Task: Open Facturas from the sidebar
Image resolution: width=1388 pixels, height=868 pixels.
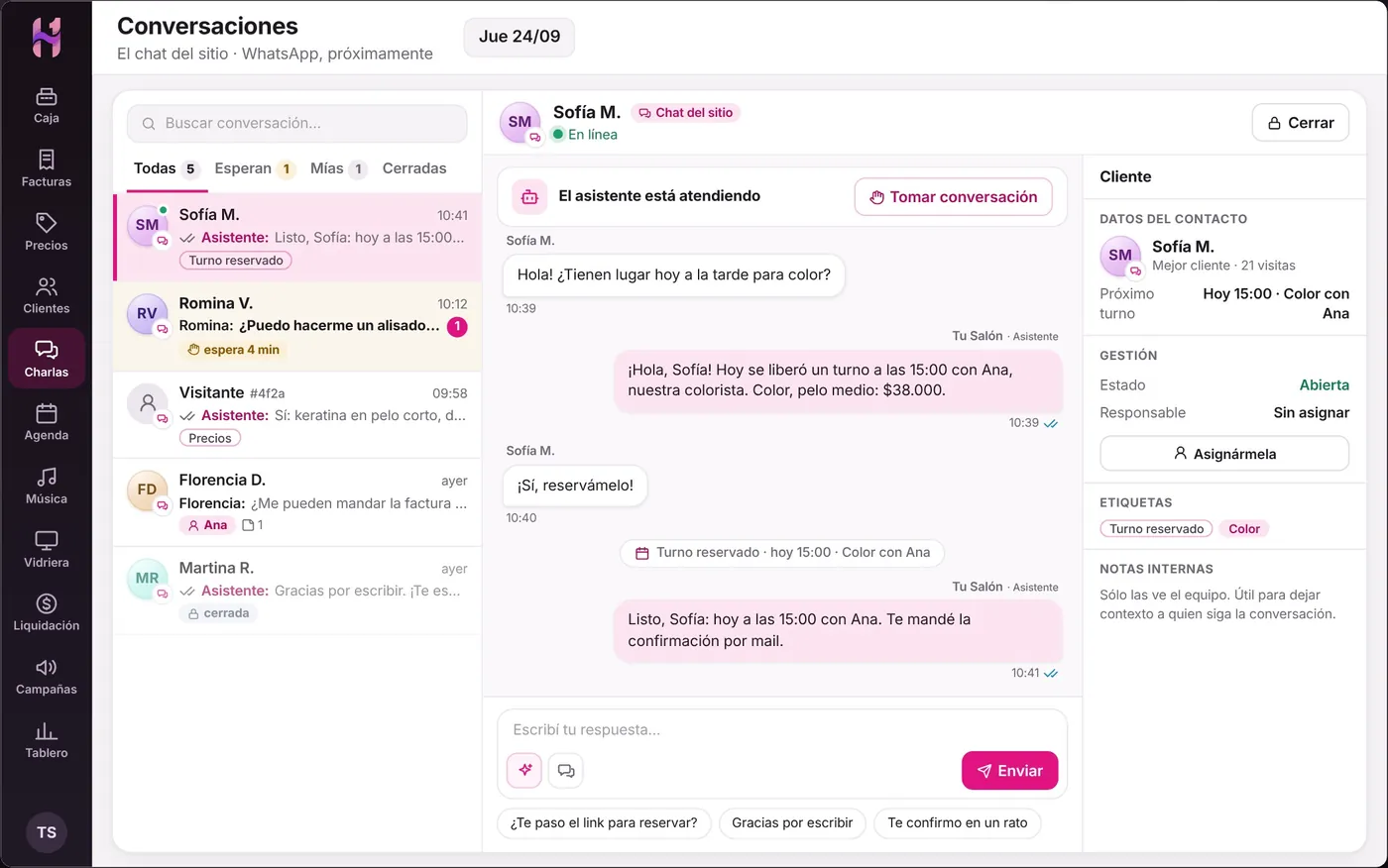Action: [x=47, y=169]
